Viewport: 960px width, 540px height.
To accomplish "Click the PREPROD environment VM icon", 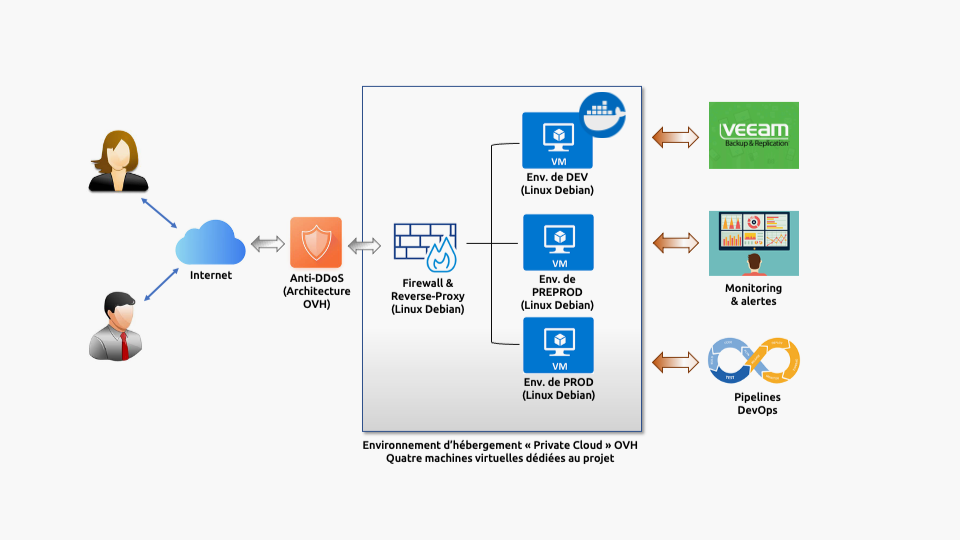I will pyautogui.click(x=558, y=243).
